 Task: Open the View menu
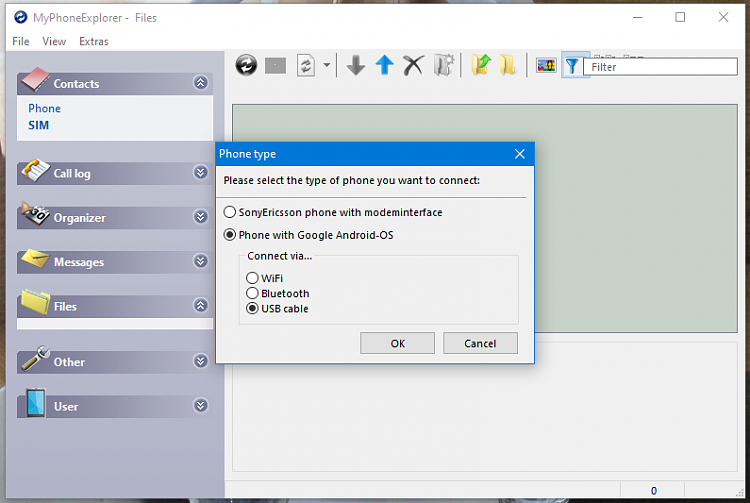[x=54, y=42]
